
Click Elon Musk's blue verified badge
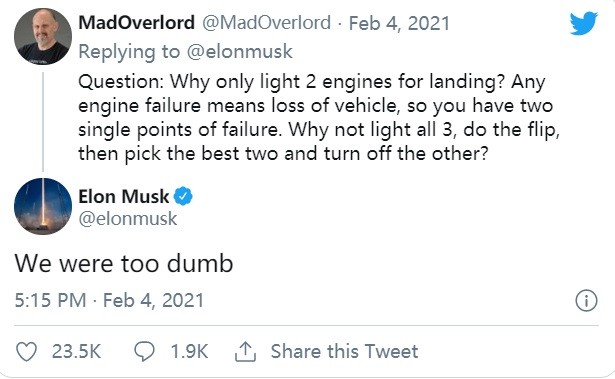click(x=183, y=196)
